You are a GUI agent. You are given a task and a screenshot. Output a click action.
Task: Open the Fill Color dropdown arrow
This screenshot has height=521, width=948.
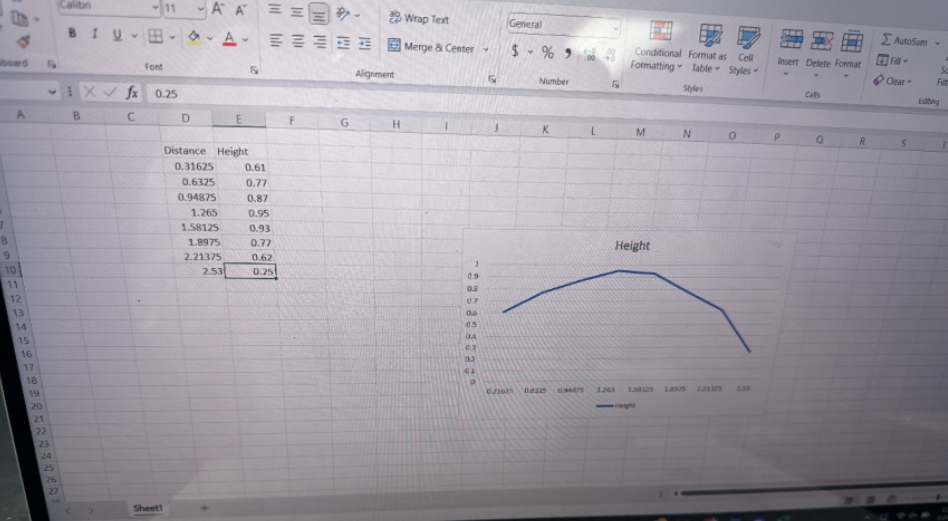pyautogui.click(x=210, y=39)
